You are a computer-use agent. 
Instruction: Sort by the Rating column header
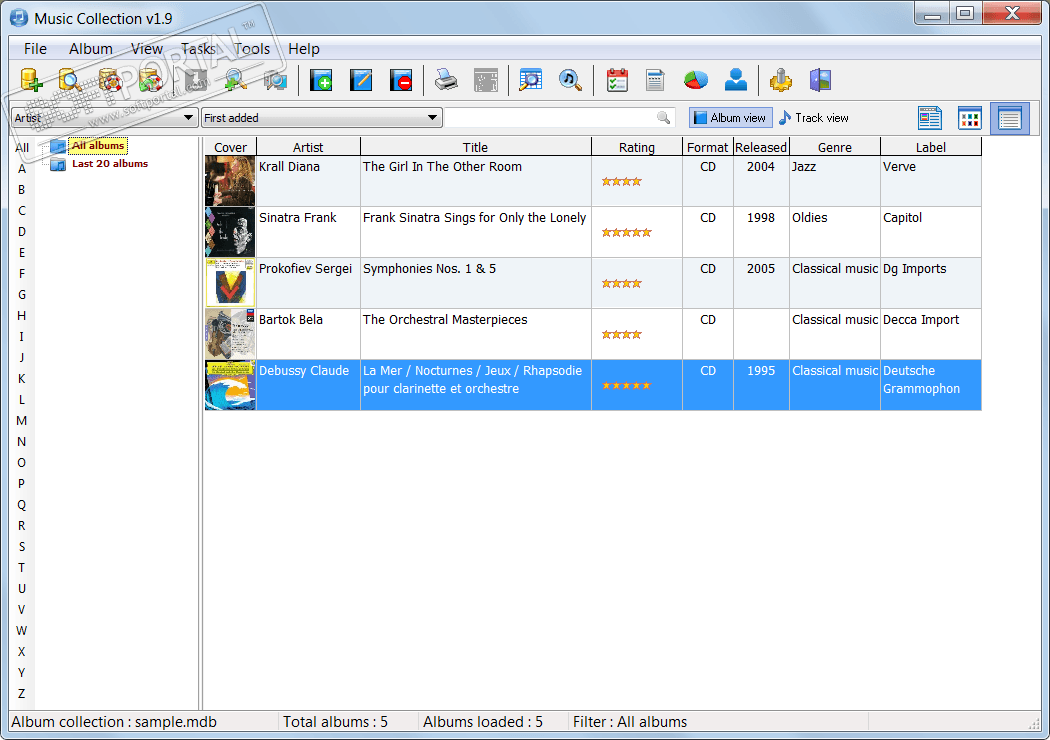coord(637,147)
